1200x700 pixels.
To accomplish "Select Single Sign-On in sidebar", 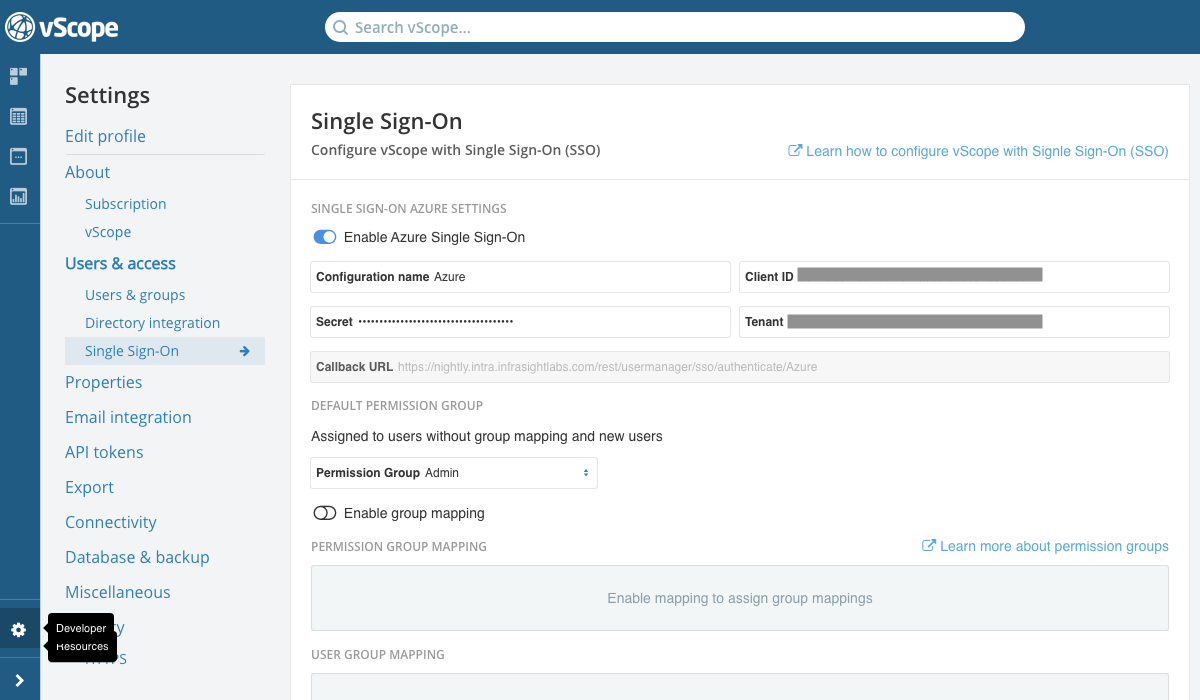I will 165,351.
